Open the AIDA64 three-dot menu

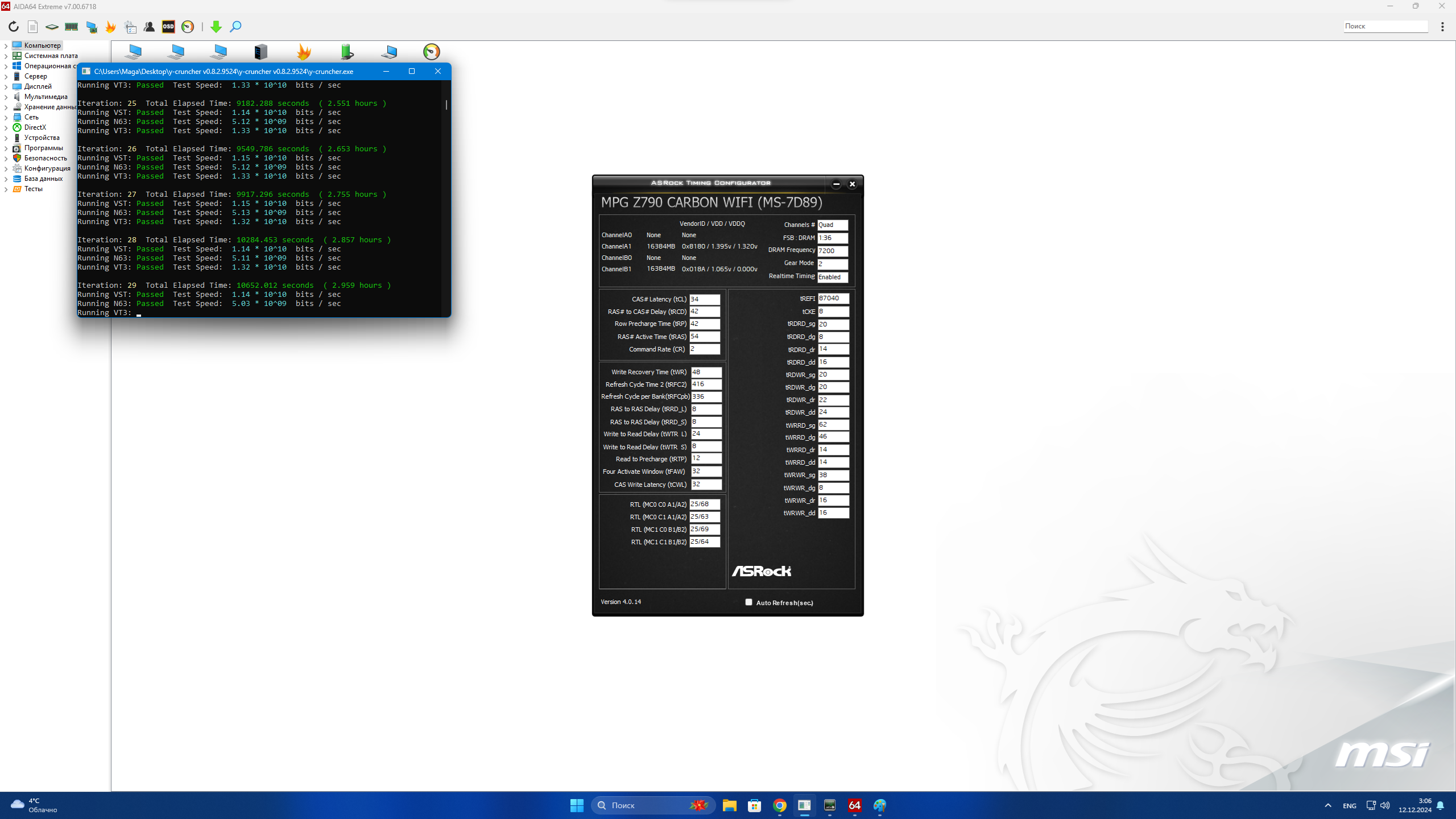(x=1442, y=27)
